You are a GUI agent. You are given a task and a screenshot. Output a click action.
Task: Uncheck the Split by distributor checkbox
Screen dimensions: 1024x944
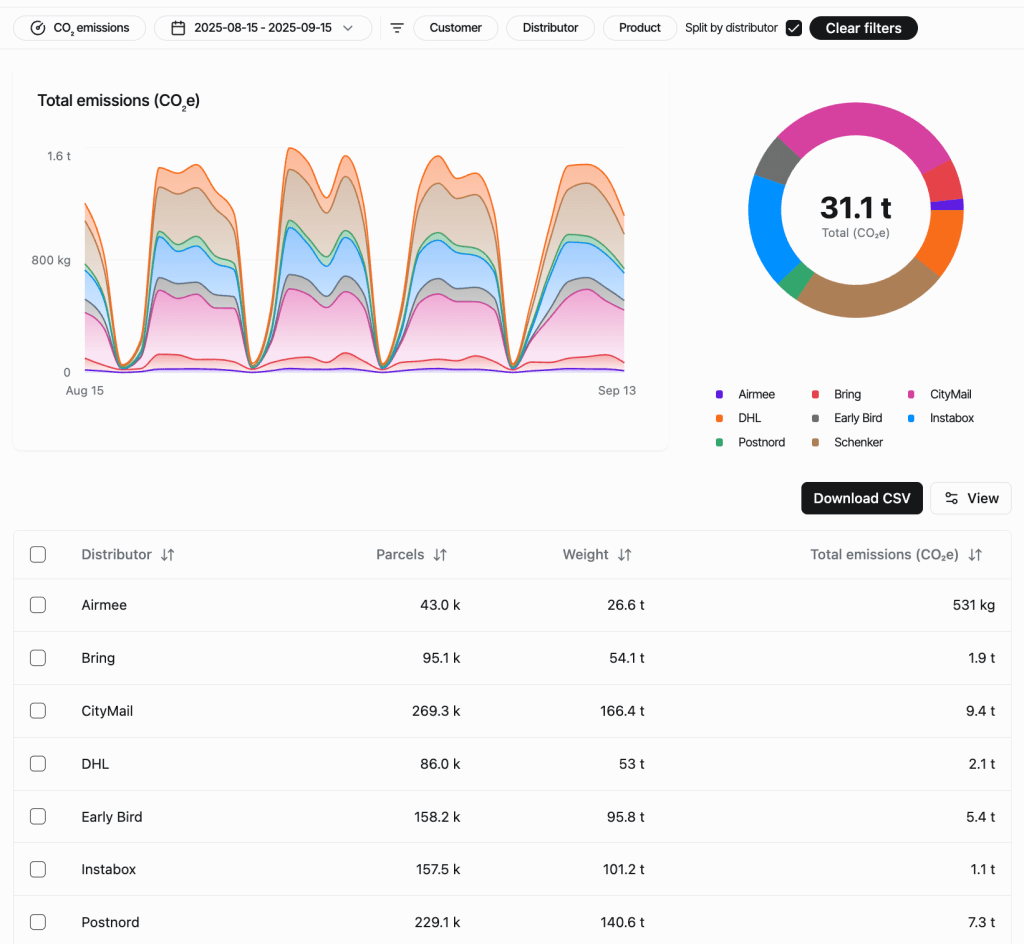[x=794, y=28]
